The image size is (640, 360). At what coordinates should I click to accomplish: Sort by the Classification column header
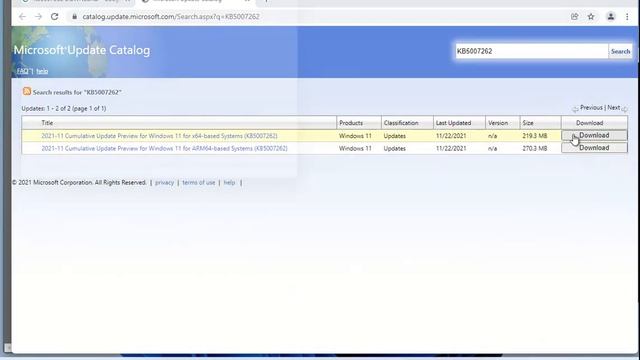tap(401, 123)
